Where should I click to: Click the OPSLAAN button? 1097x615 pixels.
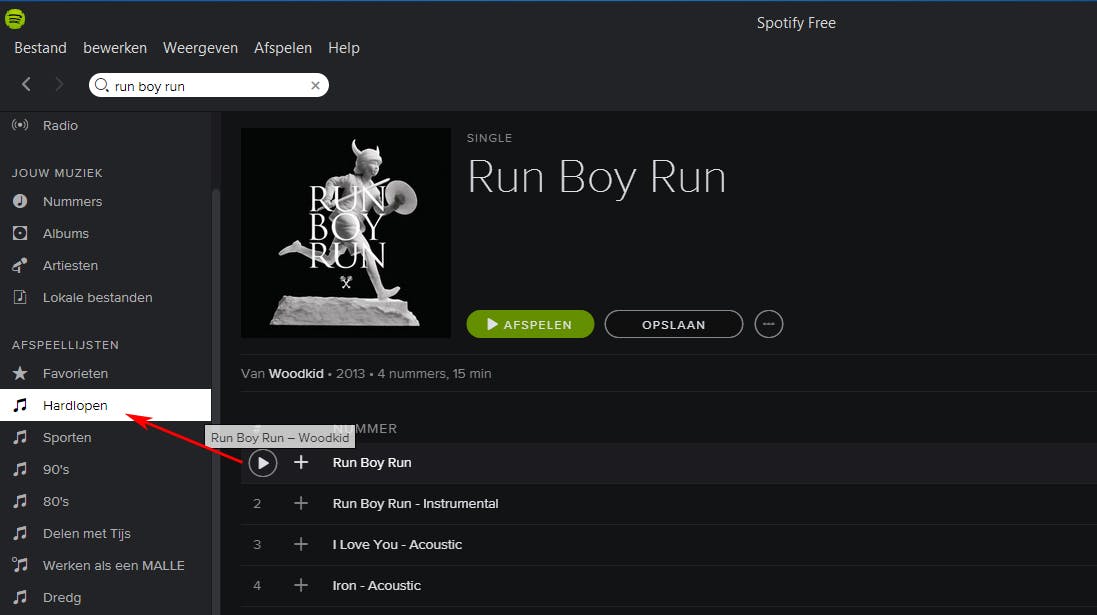[674, 324]
